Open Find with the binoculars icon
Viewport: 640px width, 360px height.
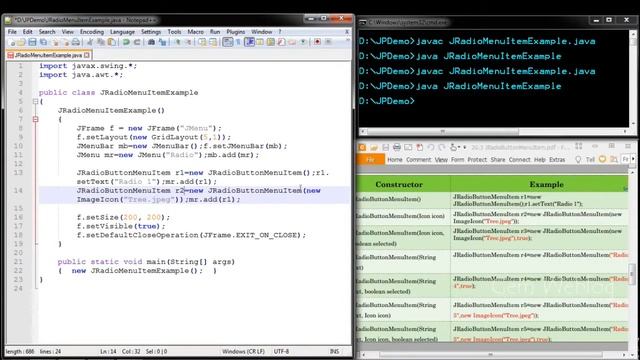[x=151, y=42]
